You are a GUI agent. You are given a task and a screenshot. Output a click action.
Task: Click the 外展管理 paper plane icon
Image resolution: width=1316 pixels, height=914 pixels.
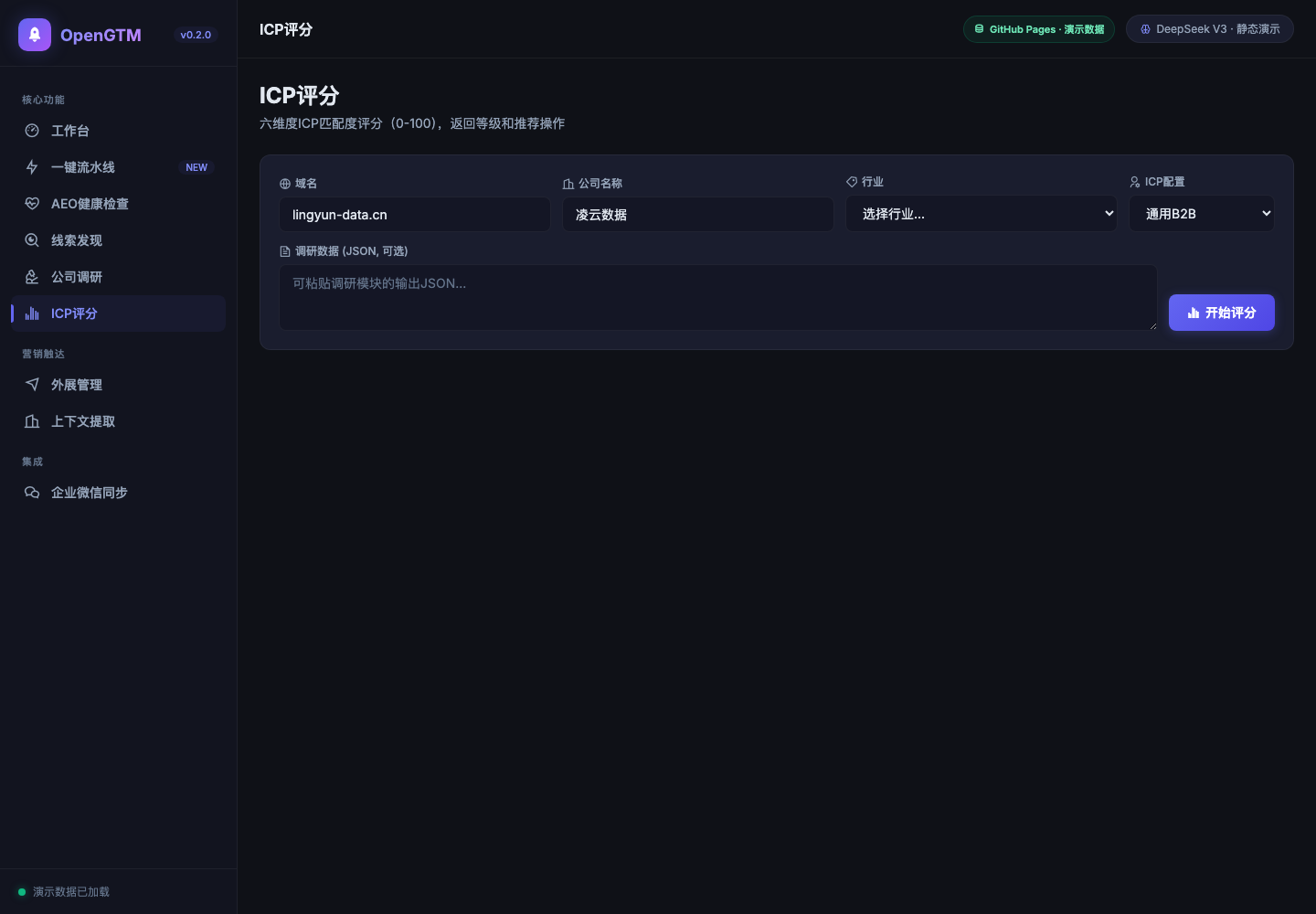pyautogui.click(x=32, y=385)
